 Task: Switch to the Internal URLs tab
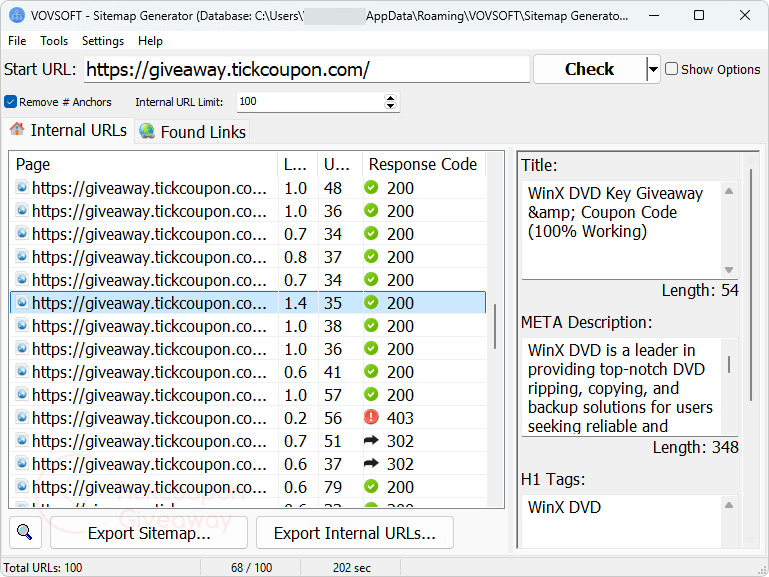(x=69, y=130)
